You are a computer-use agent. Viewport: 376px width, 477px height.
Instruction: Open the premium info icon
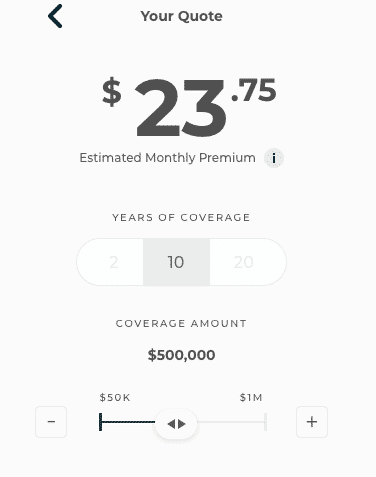[274, 158]
